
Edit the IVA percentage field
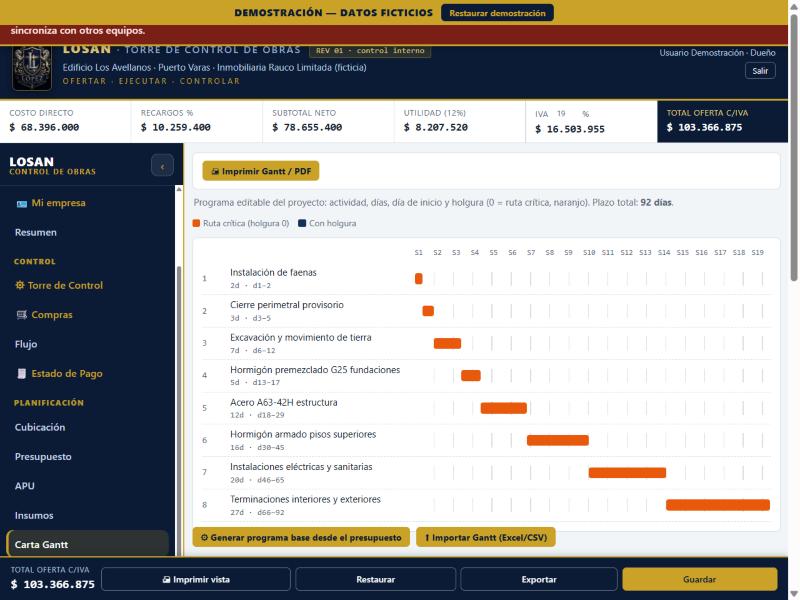point(565,114)
